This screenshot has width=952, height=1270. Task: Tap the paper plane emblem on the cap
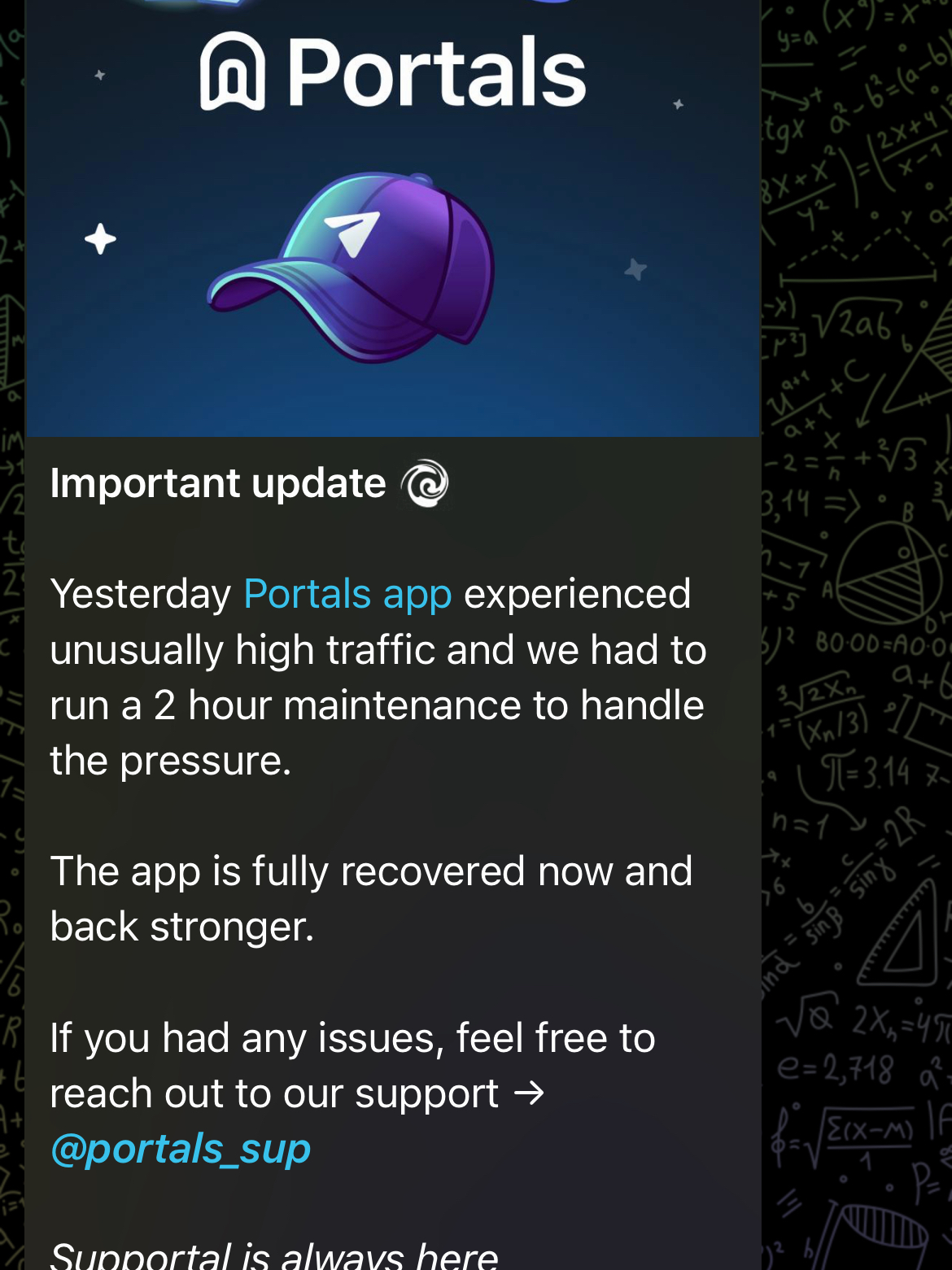pos(352,232)
